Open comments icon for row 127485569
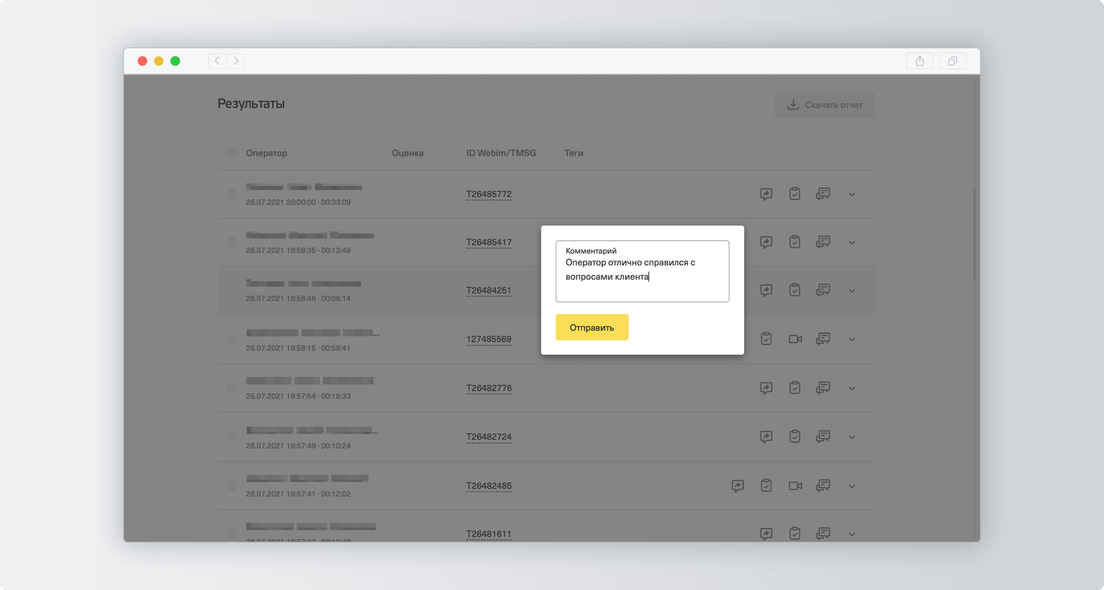This screenshot has width=1104, height=590. 823,339
